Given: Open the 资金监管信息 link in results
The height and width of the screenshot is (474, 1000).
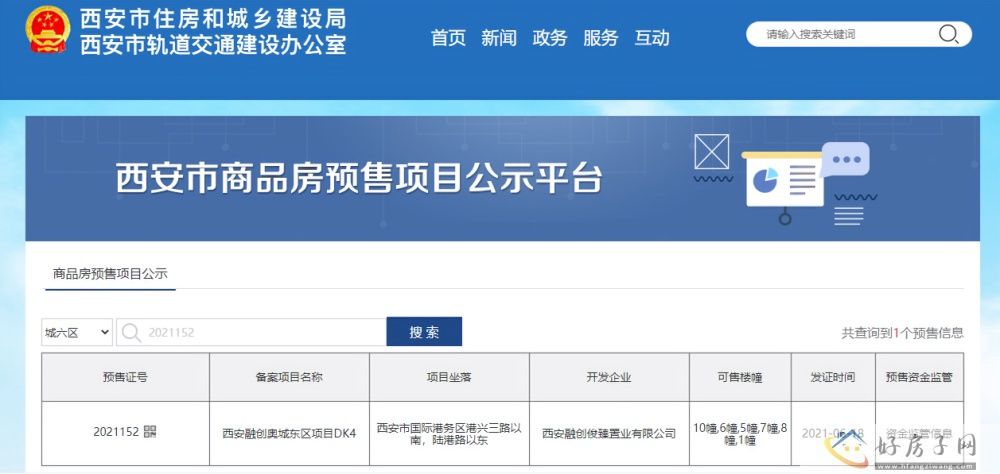Looking at the screenshot, I should 918,432.
